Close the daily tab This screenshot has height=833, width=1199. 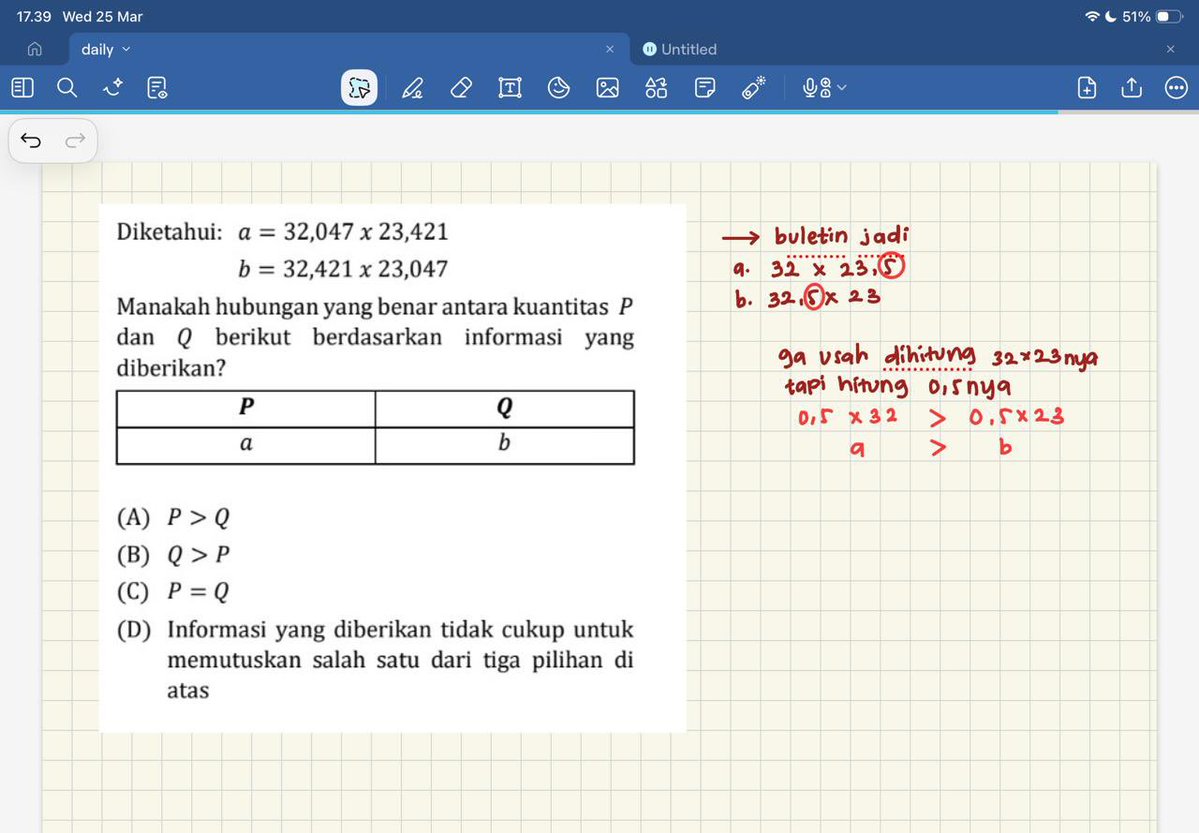coord(609,49)
